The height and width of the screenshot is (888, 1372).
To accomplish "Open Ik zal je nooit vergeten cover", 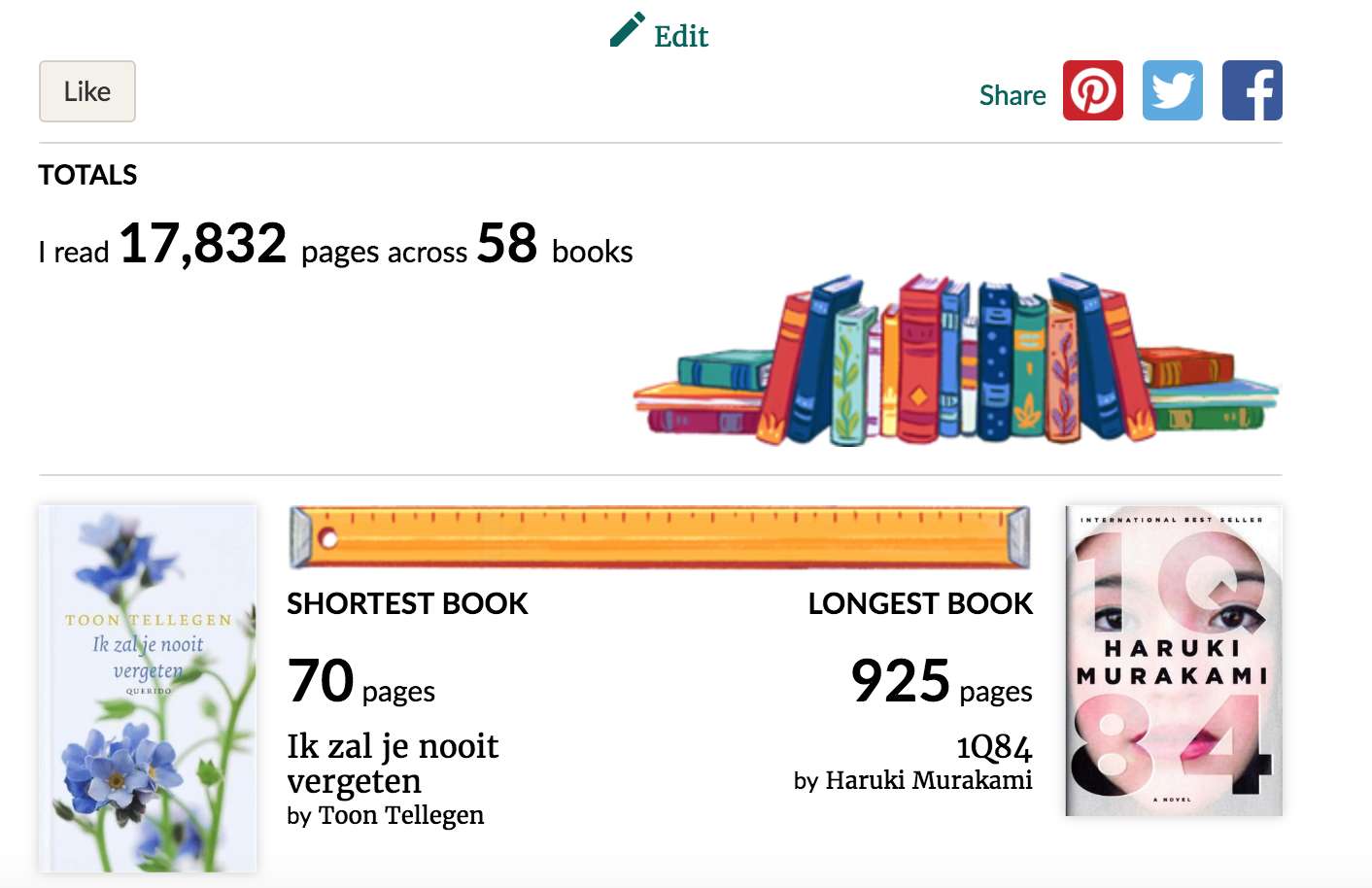I will 148,688.
